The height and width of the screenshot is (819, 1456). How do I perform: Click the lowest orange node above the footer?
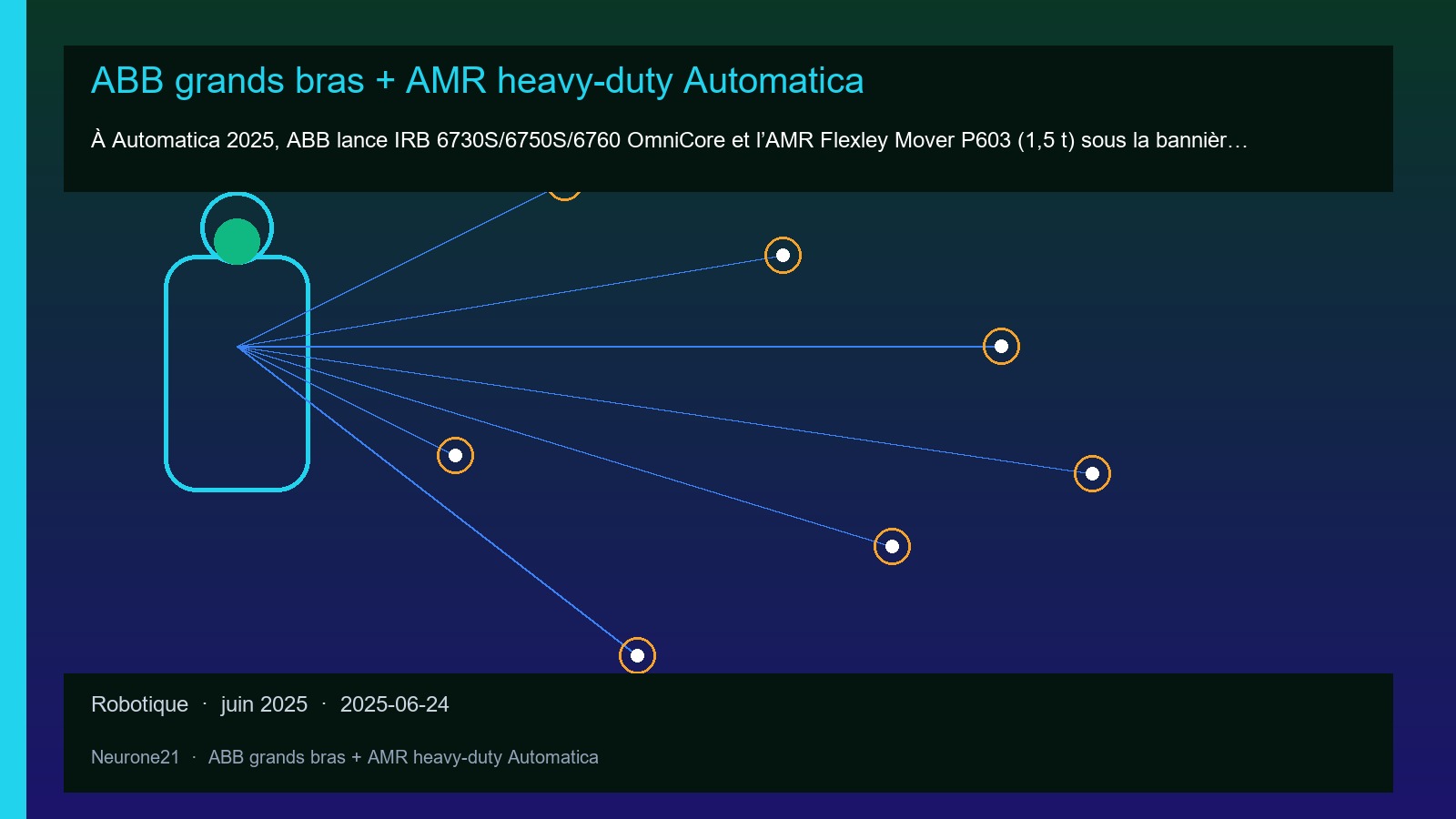637,655
